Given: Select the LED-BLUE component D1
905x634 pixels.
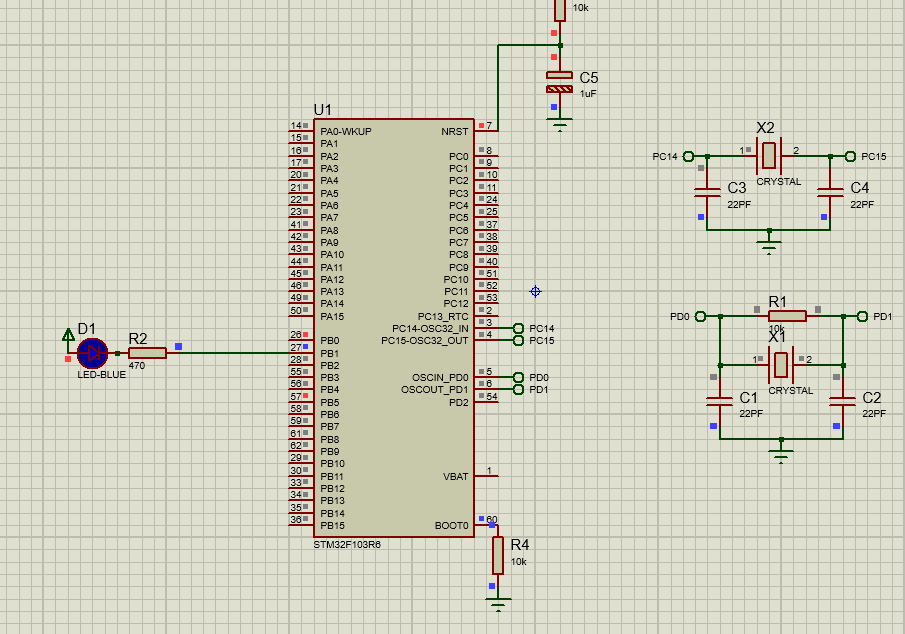Looking at the screenshot, I should point(91,352).
